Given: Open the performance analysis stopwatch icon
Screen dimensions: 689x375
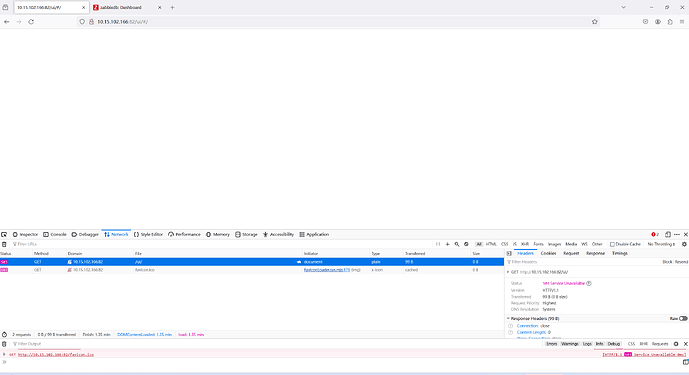Looking at the screenshot, I should pos(4,335).
